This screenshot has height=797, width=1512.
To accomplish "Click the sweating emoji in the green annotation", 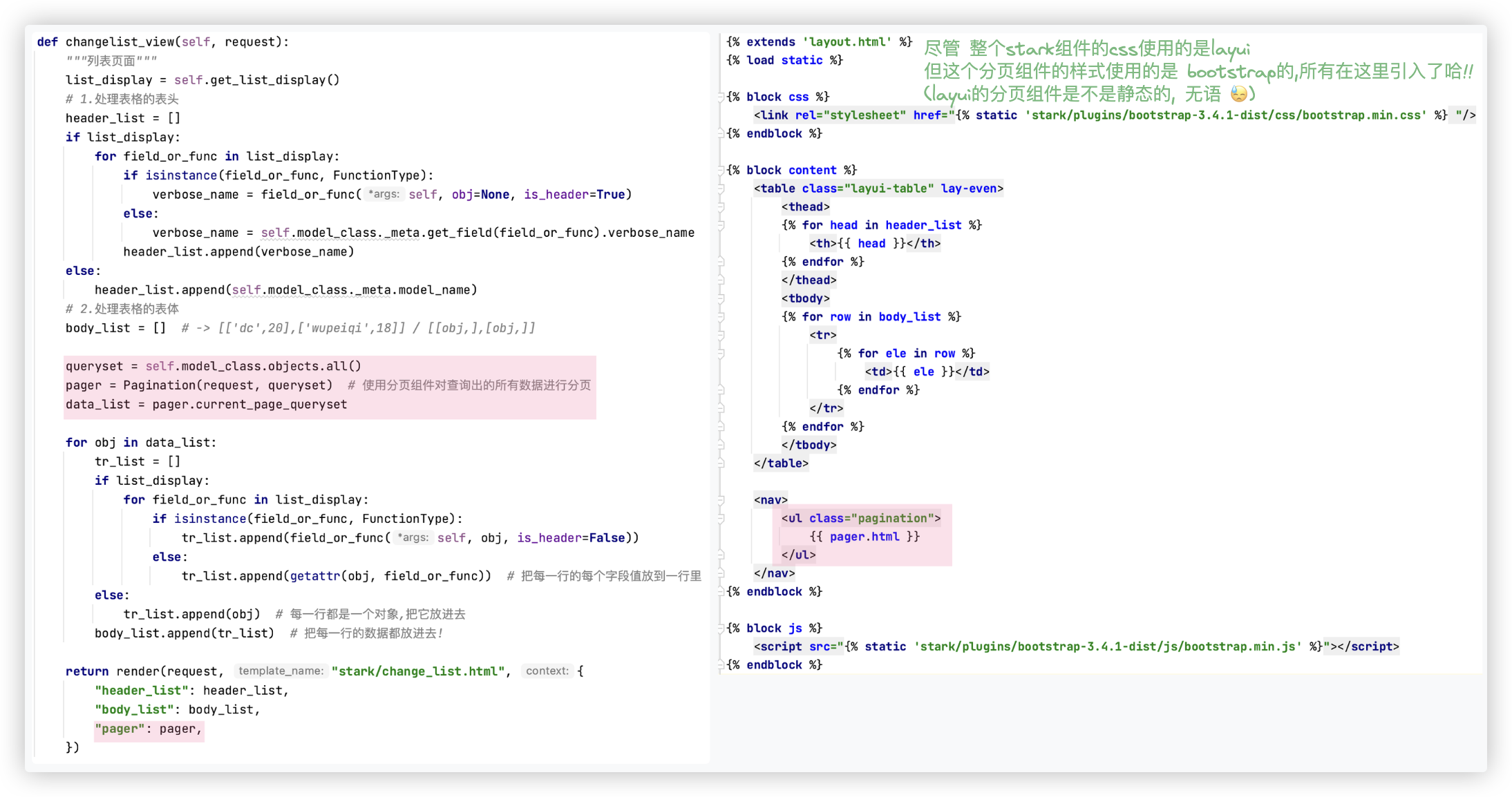I will click(1239, 93).
